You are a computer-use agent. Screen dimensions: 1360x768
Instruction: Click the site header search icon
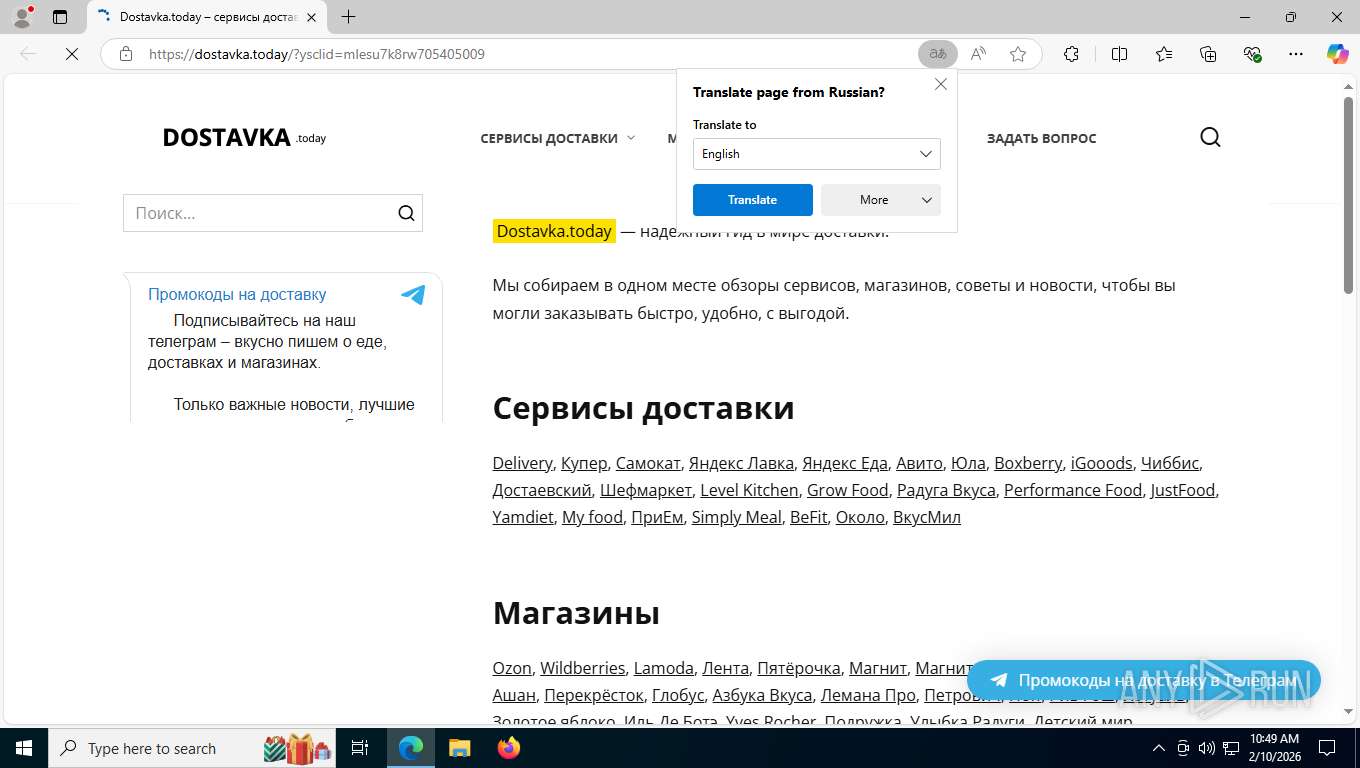(x=1210, y=138)
